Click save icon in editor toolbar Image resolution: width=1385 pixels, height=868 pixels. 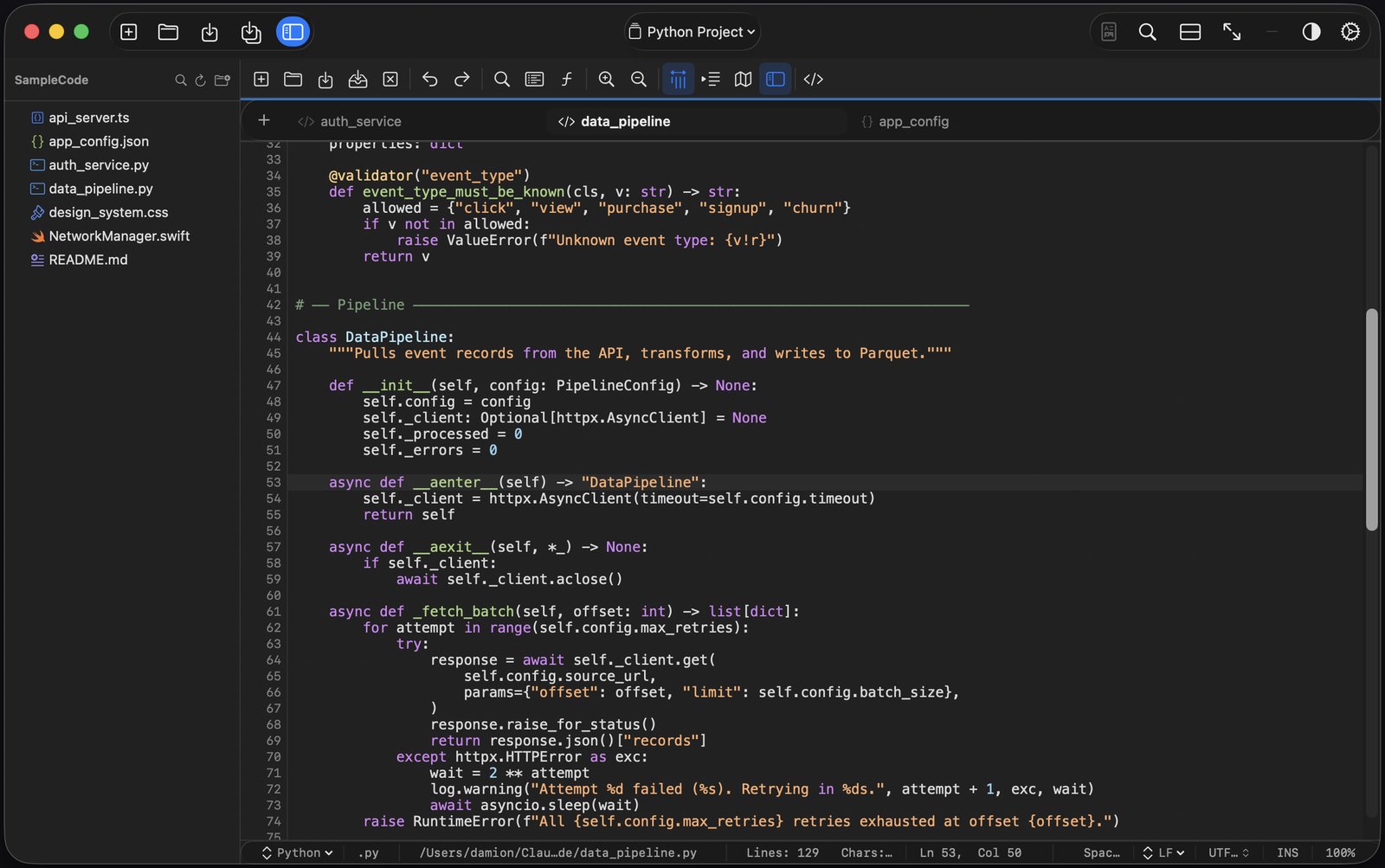pos(325,80)
